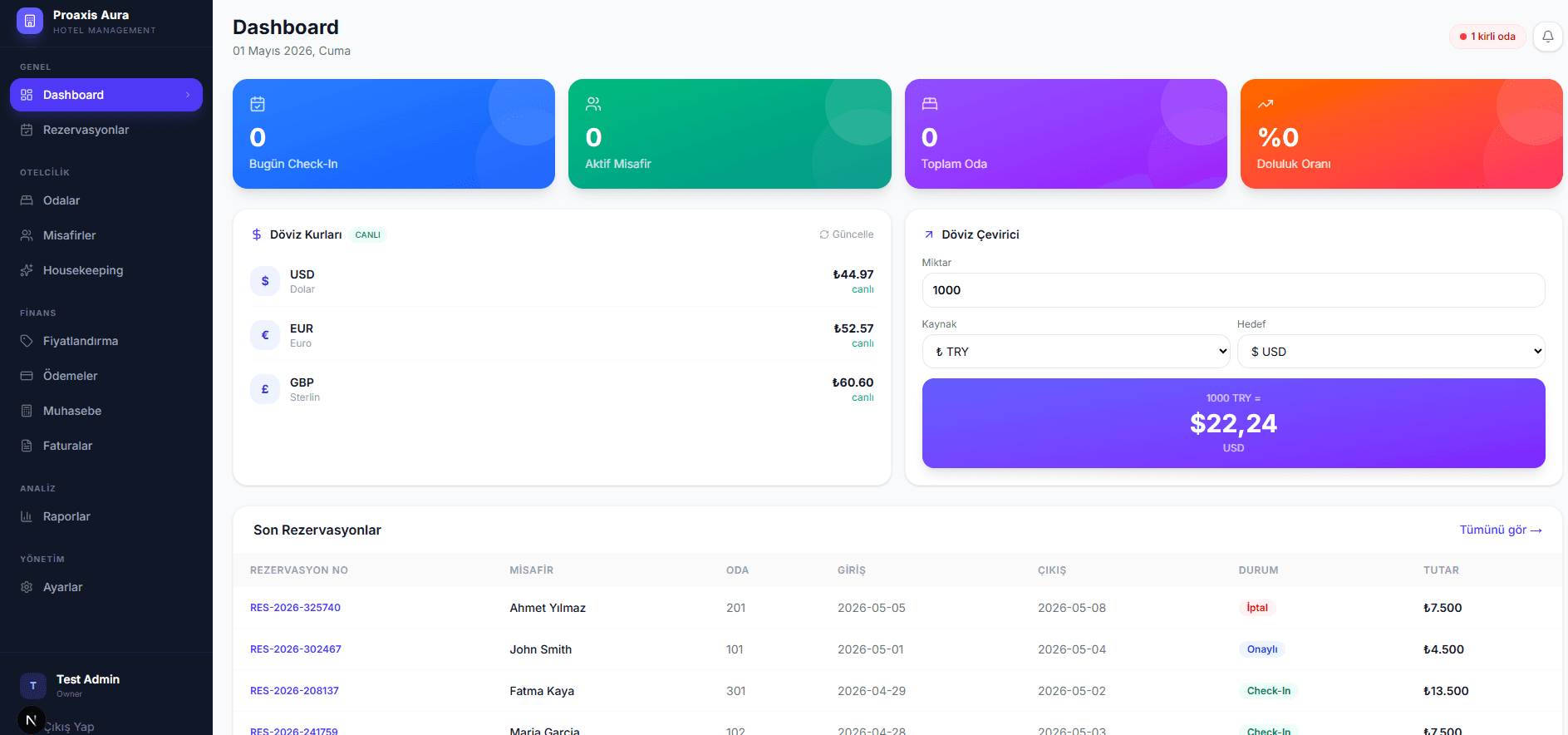The image size is (1568, 735).
Task: Click the Fiyatlandırma tag icon
Action: (x=27, y=341)
